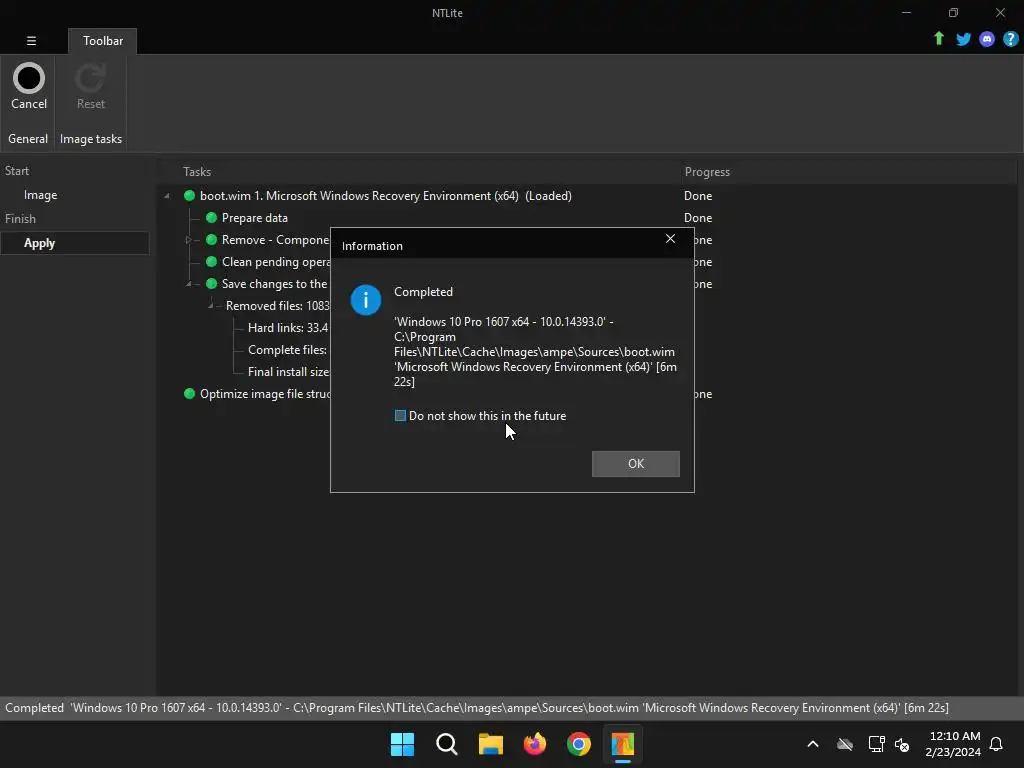Click the Cancel toolbar icon

click(29, 79)
